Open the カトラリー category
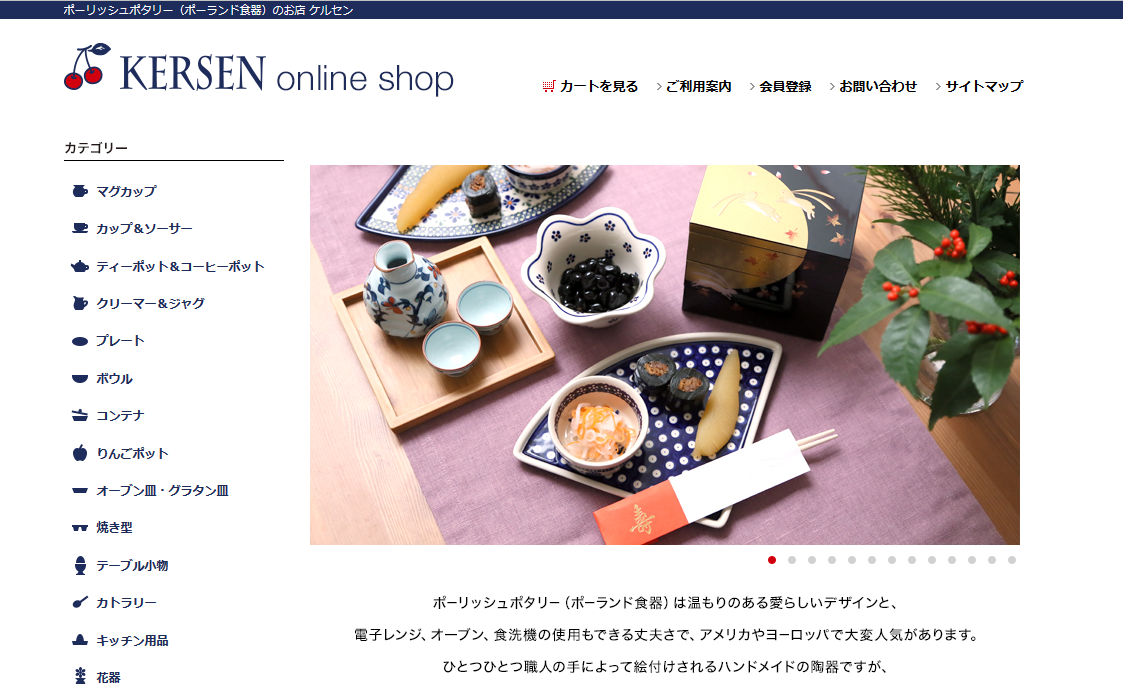This screenshot has width=1123, height=684. click(126, 603)
